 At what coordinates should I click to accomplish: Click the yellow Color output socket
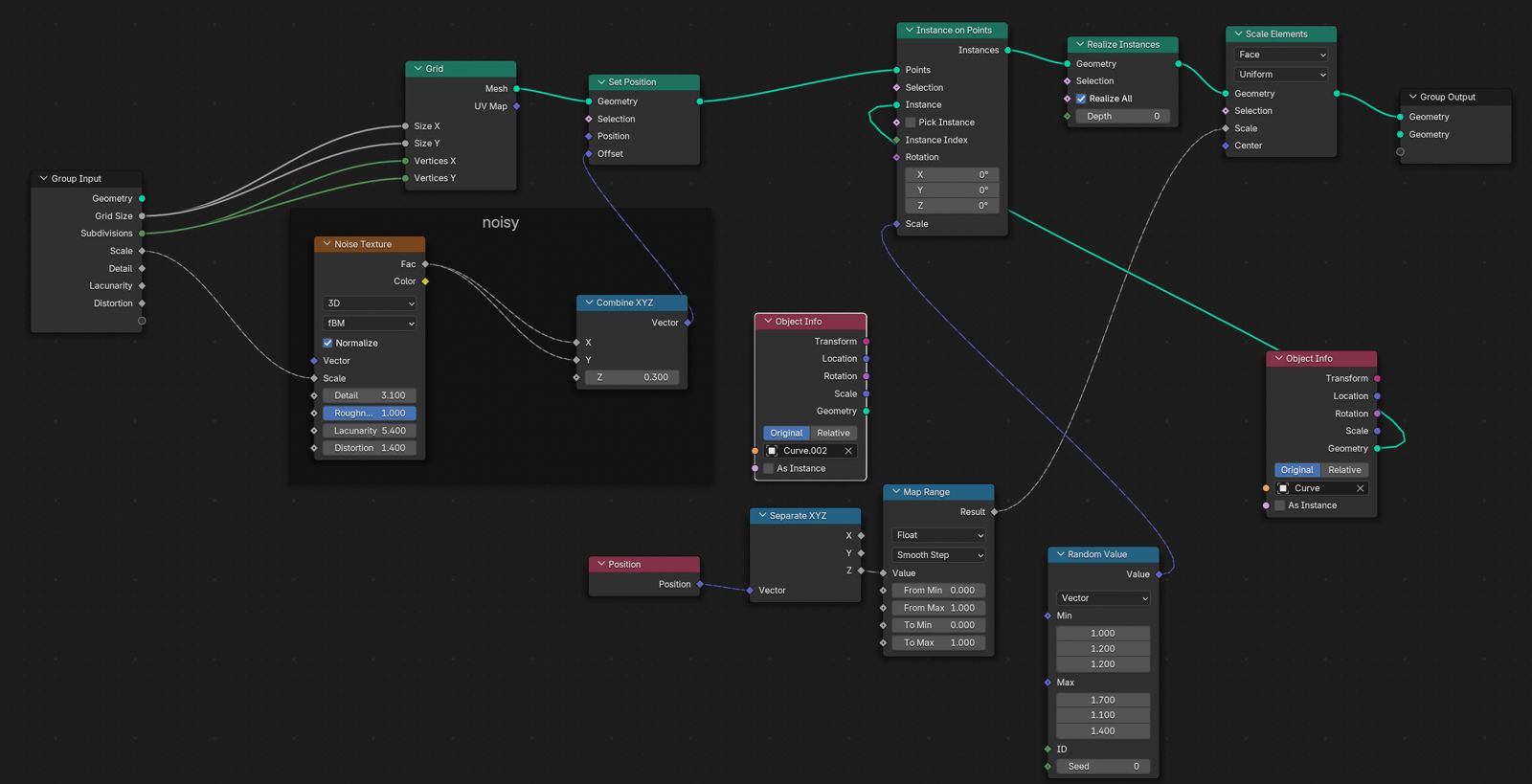coord(425,281)
